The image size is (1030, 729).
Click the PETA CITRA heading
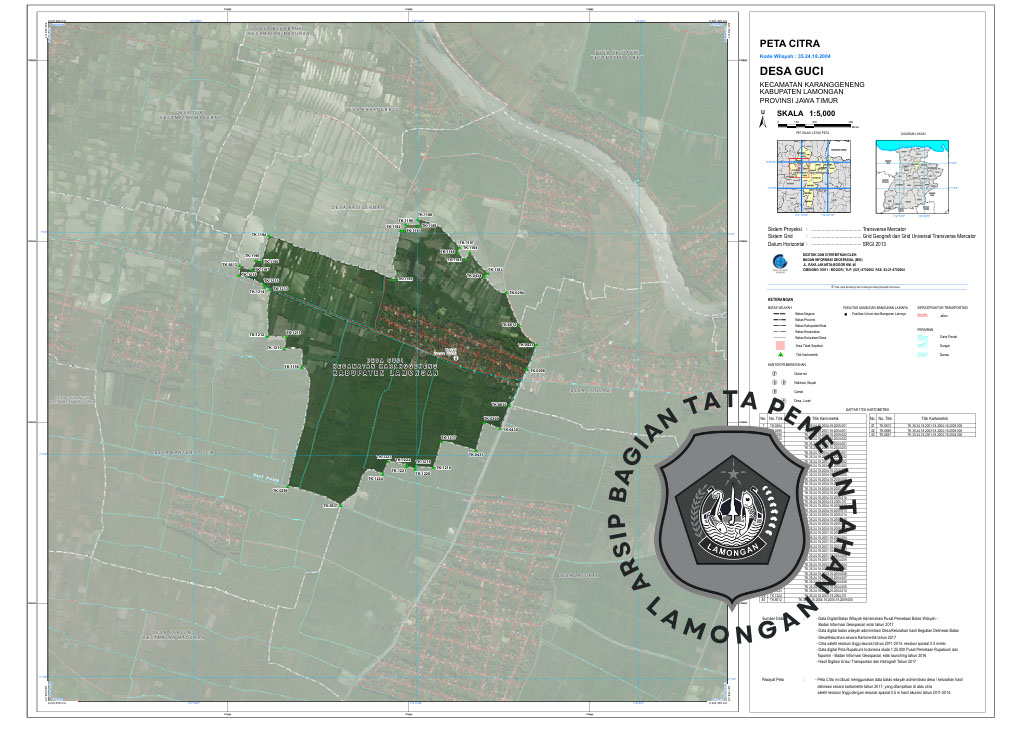(789, 44)
